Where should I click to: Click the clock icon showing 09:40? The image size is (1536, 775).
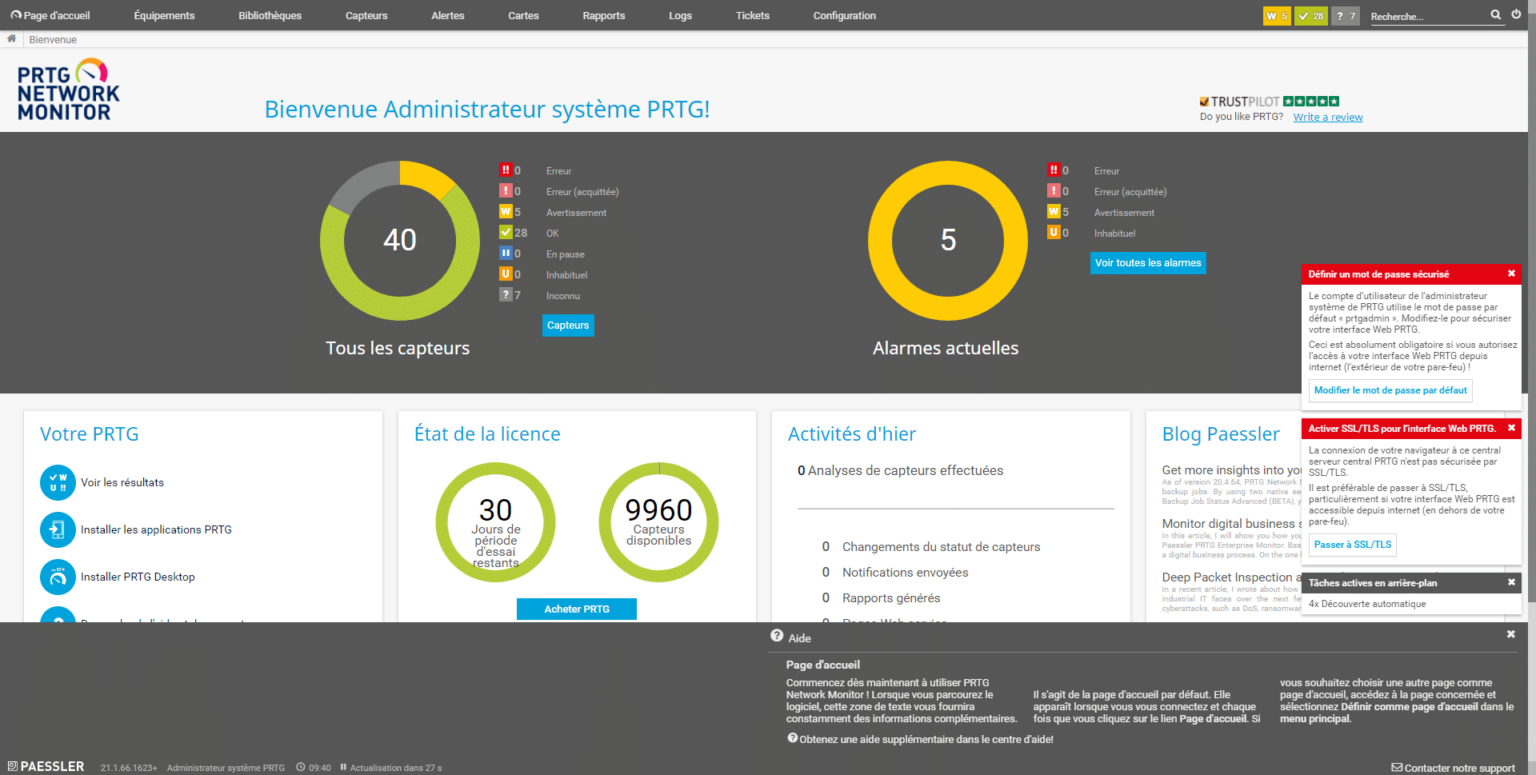(x=300, y=768)
